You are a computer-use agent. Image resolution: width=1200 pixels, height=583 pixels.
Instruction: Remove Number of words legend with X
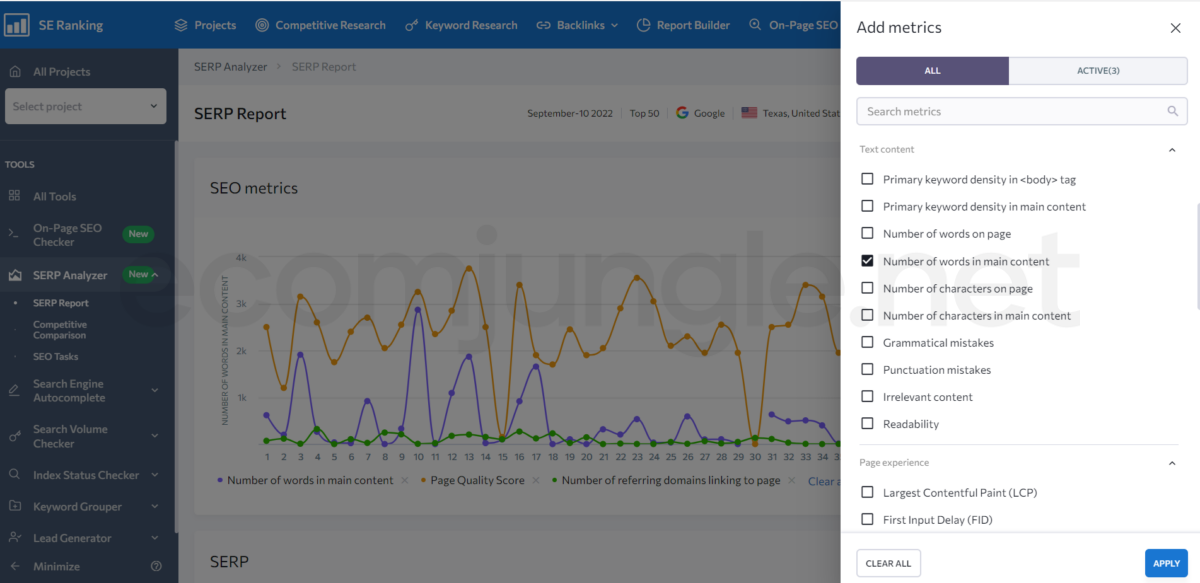[405, 481]
